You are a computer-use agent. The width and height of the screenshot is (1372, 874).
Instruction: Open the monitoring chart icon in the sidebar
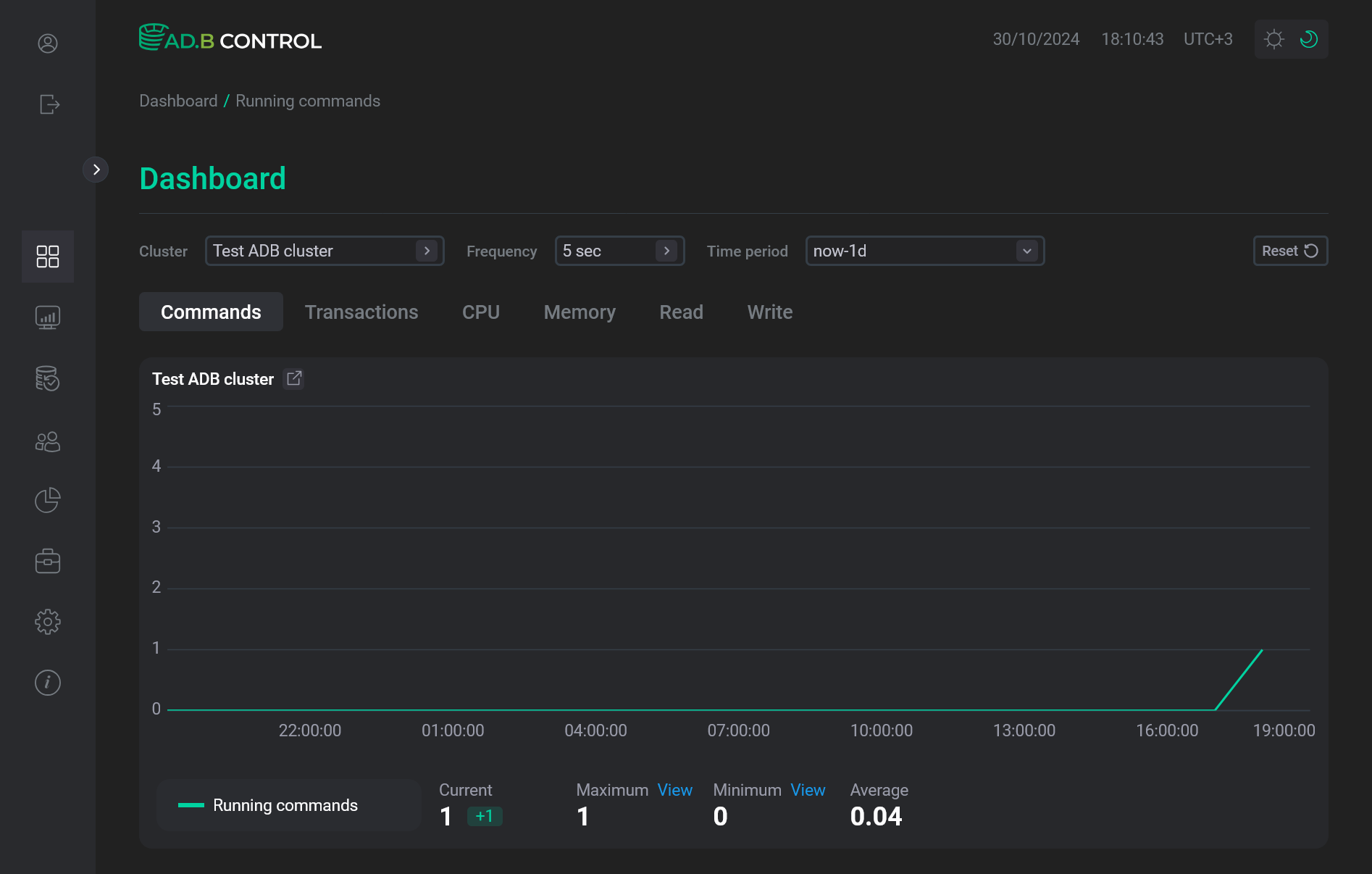(x=48, y=317)
